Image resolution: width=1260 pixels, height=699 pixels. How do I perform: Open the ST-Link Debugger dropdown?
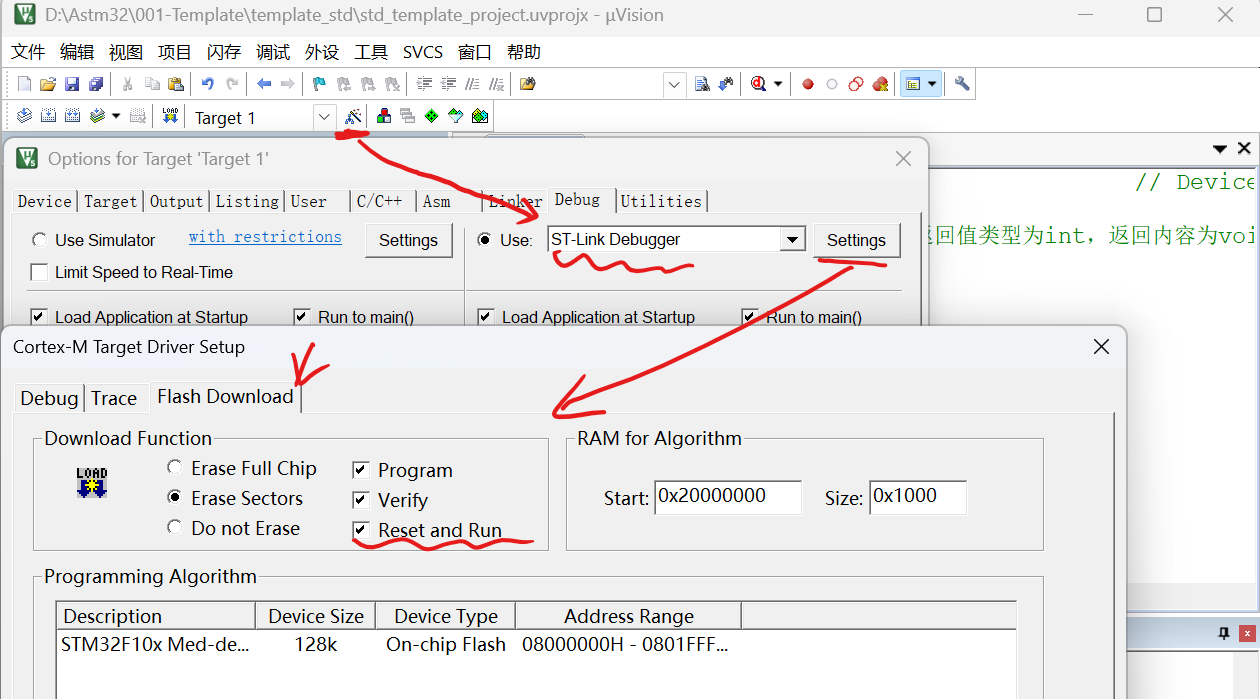(793, 240)
